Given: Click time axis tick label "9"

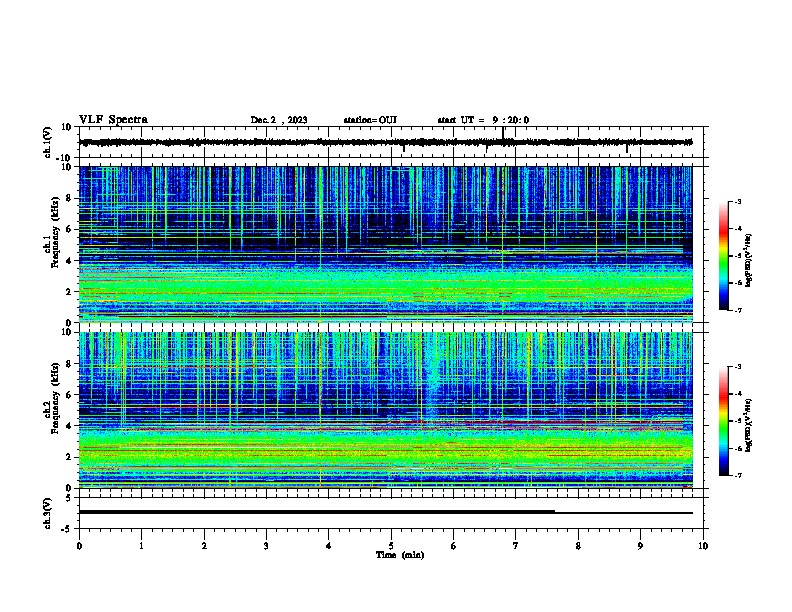Looking at the screenshot, I should [x=640, y=546].
